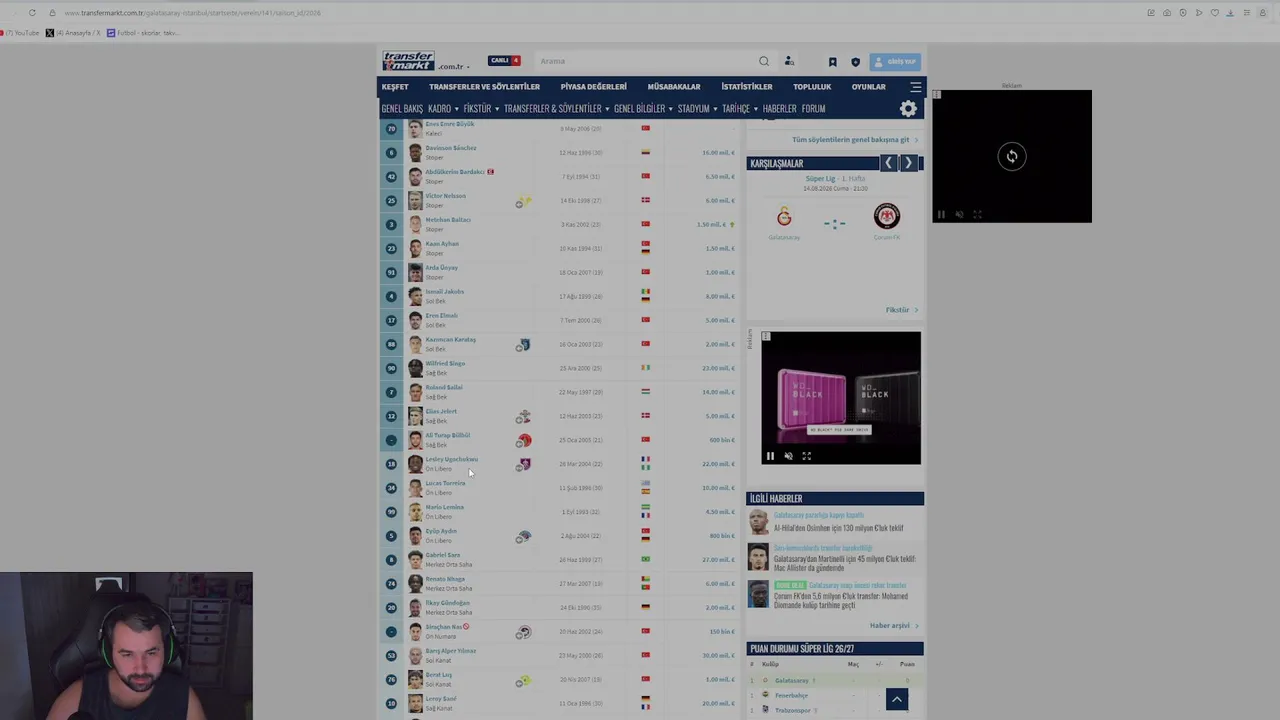Viewport: 1280px width, 720px height.
Task: Open player Lucas Torreira's profile link
Action: pos(445,483)
